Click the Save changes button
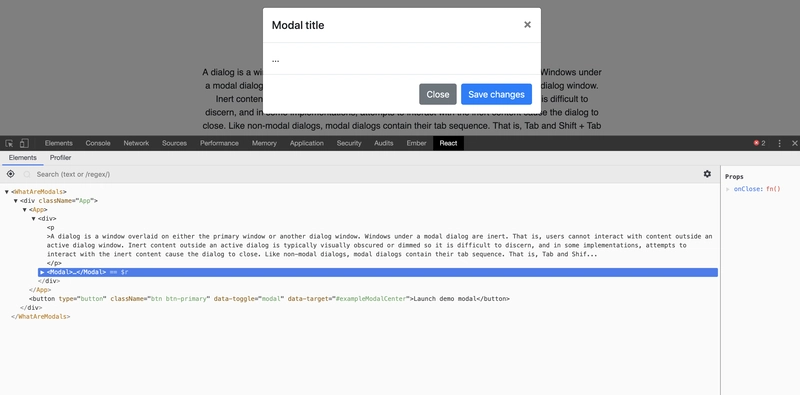 point(496,94)
